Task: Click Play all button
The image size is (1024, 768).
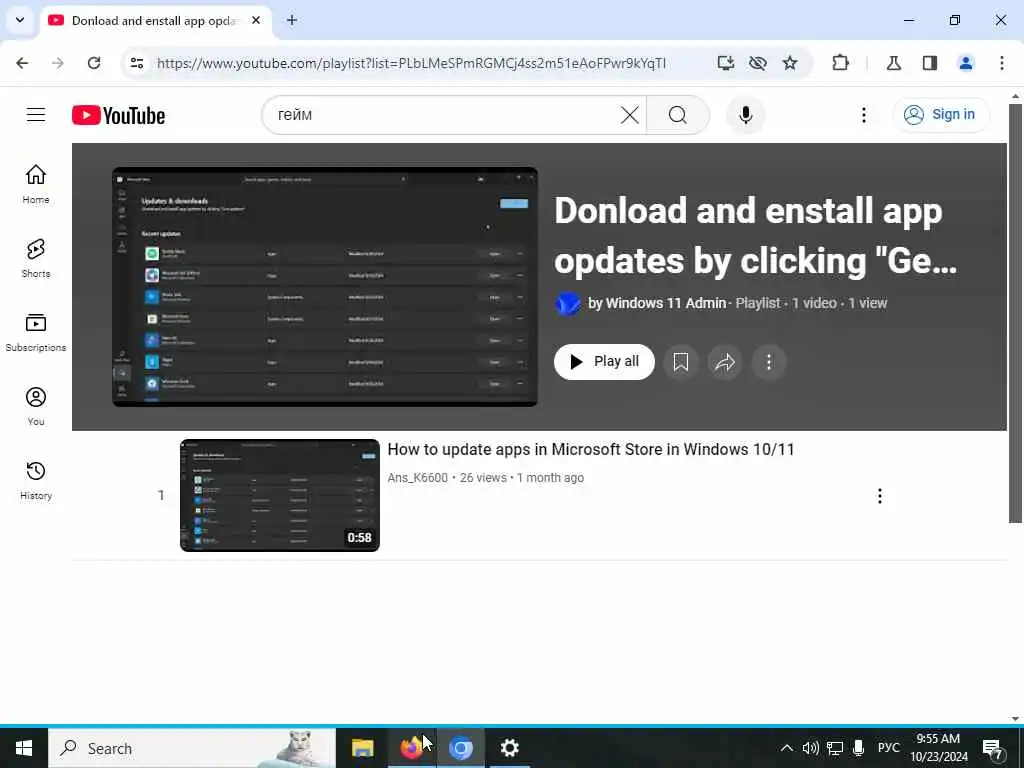Action: click(604, 362)
